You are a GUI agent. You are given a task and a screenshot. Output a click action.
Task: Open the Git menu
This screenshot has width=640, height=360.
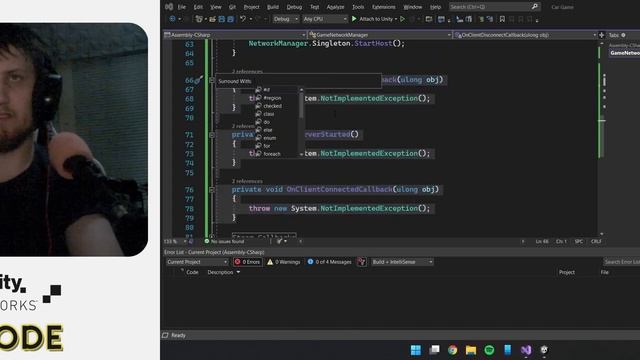(232, 7)
